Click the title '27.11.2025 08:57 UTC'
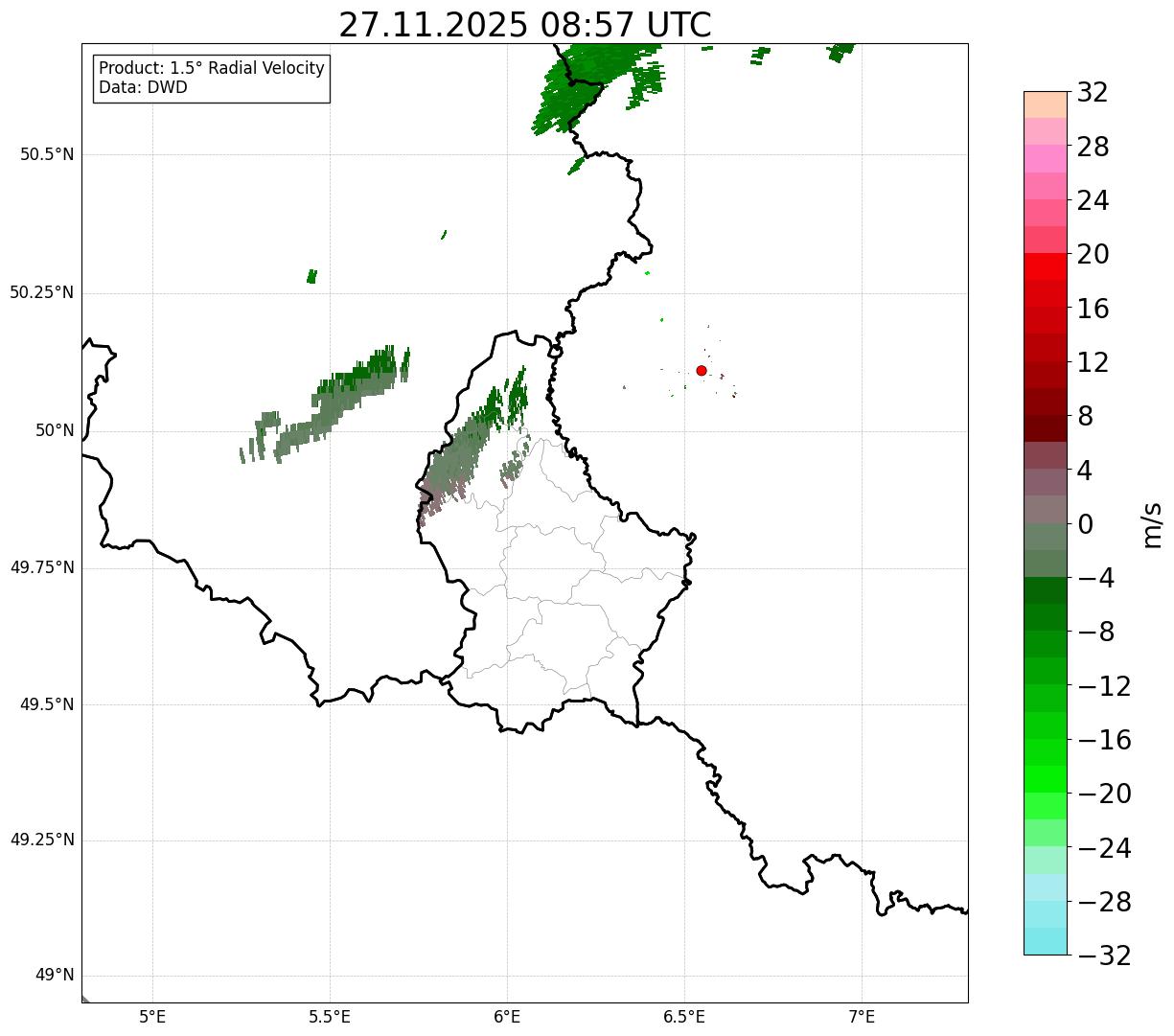 coord(525,25)
